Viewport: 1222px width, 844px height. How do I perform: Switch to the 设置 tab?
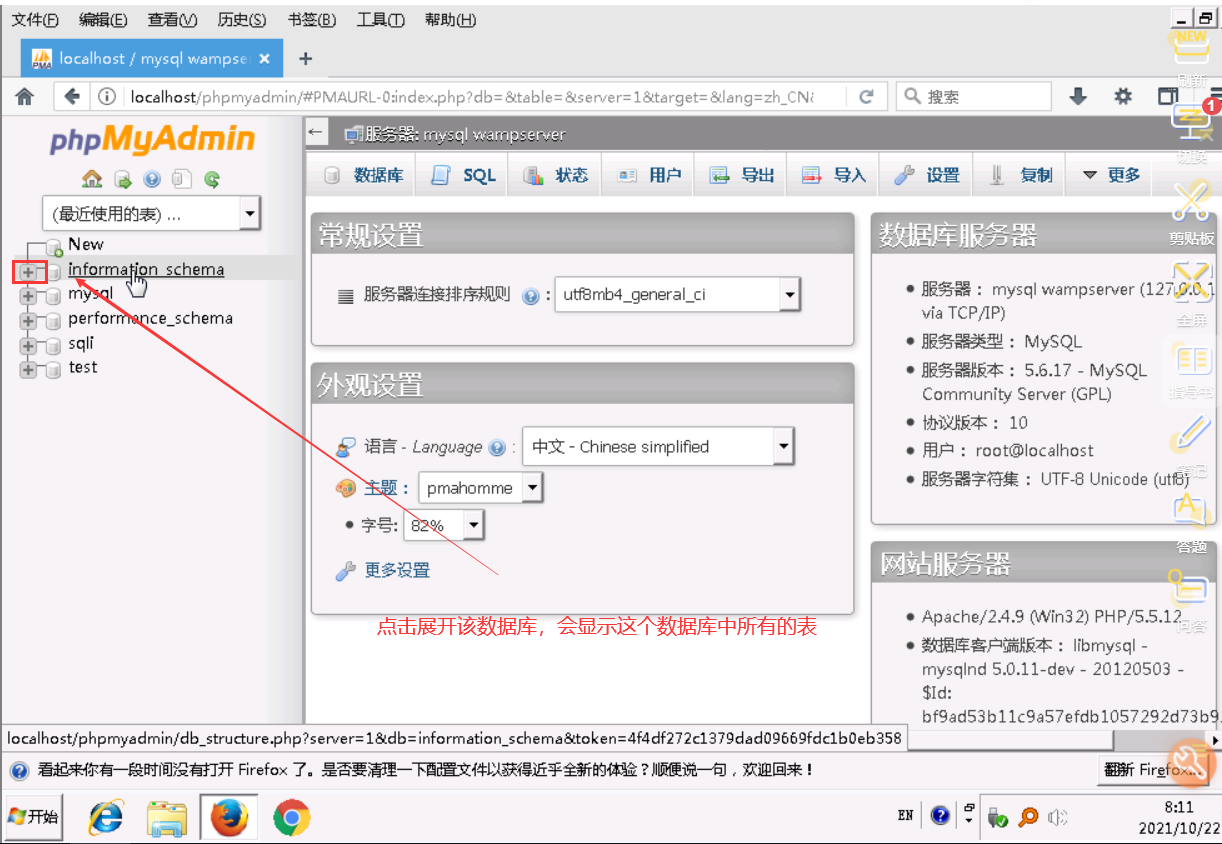(927, 175)
